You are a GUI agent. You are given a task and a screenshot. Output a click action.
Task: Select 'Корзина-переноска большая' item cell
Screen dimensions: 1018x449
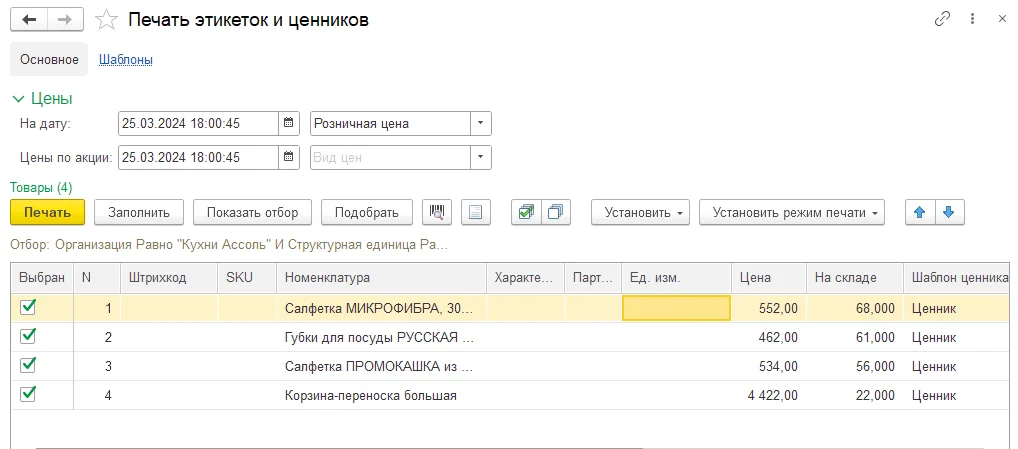click(x=381, y=395)
